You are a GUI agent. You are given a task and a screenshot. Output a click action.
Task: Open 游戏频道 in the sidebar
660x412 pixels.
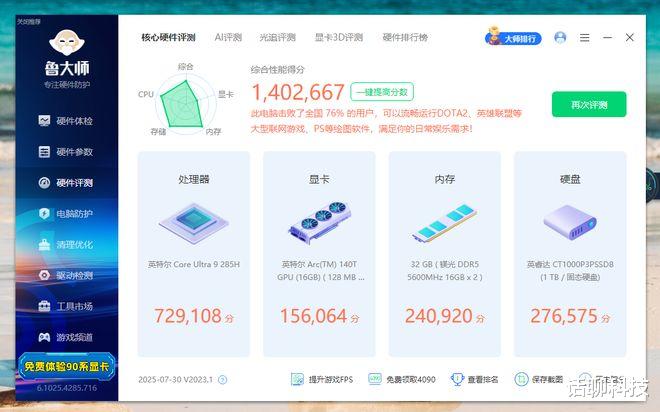point(66,337)
